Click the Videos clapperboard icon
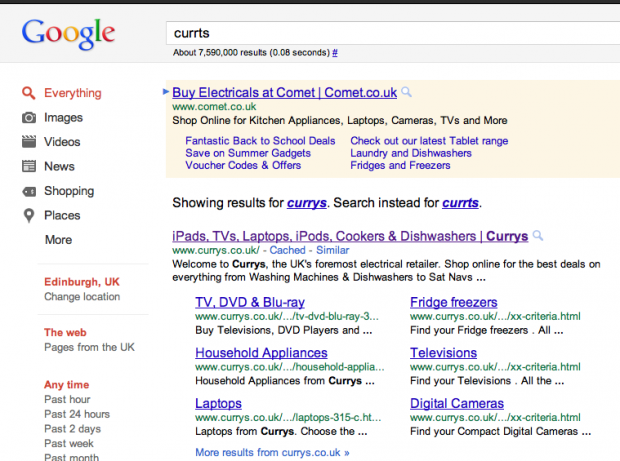 28,142
